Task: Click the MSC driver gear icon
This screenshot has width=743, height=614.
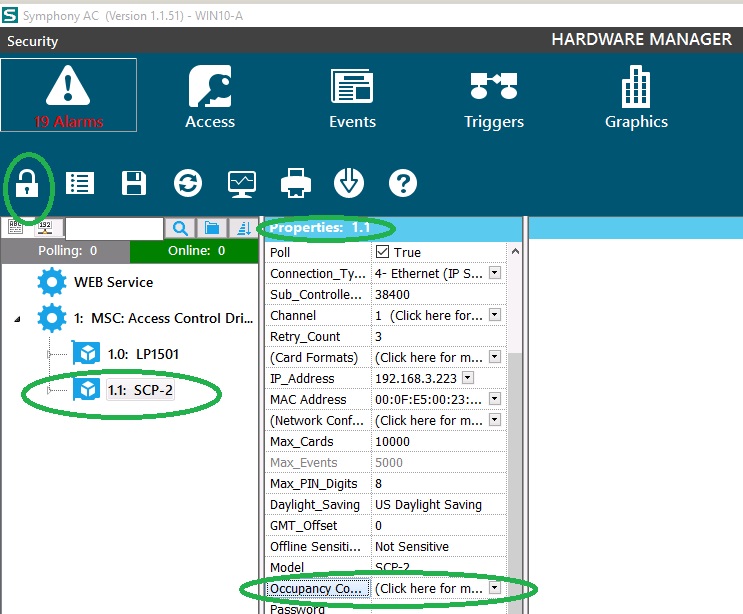Action: [x=52, y=318]
